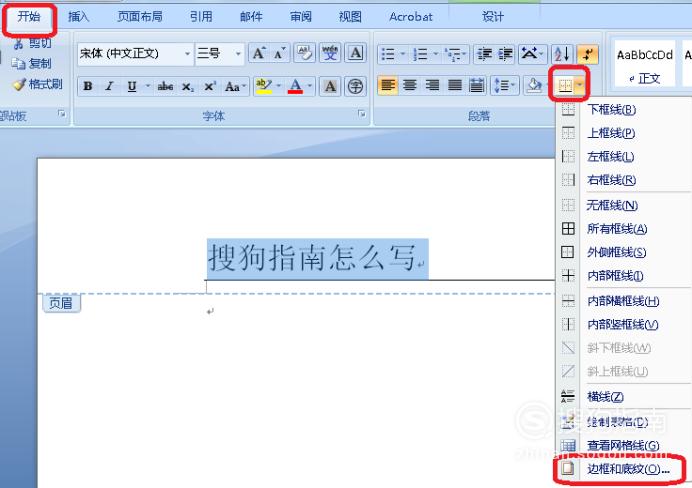Open the change case Aa menu

coord(235,86)
